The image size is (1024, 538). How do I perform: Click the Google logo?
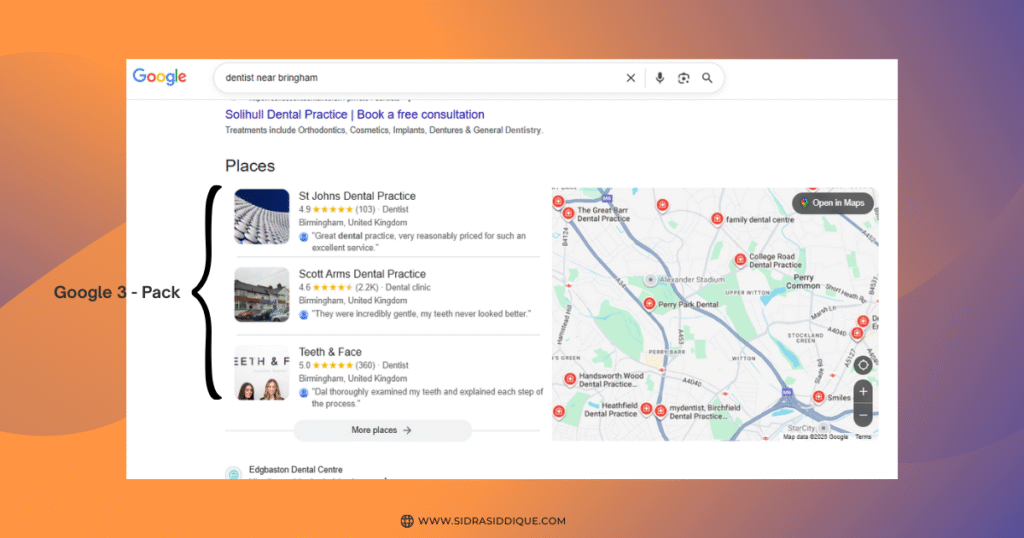159,77
